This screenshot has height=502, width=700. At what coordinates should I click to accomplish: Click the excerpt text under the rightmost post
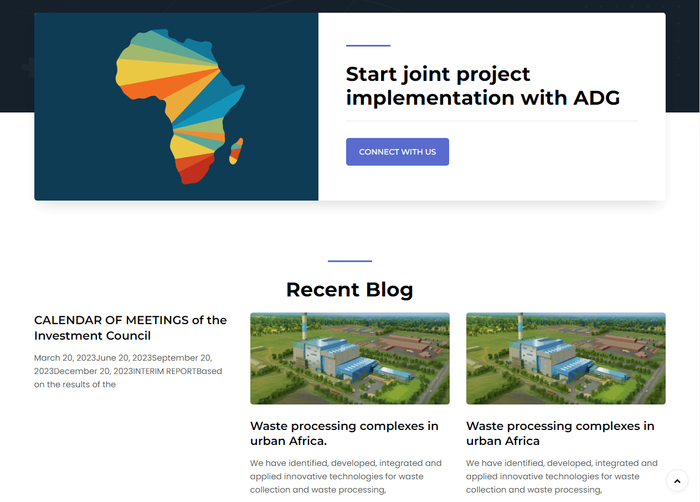click(561, 476)
